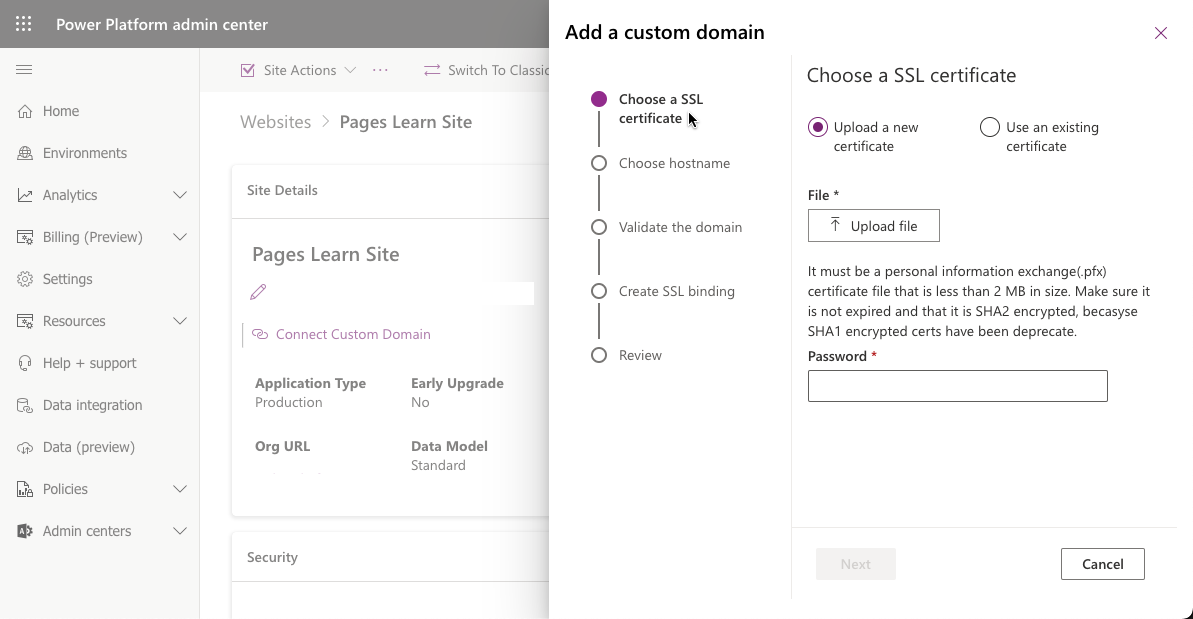
Task: Select Upload a new certificate option
Action: 818,127
